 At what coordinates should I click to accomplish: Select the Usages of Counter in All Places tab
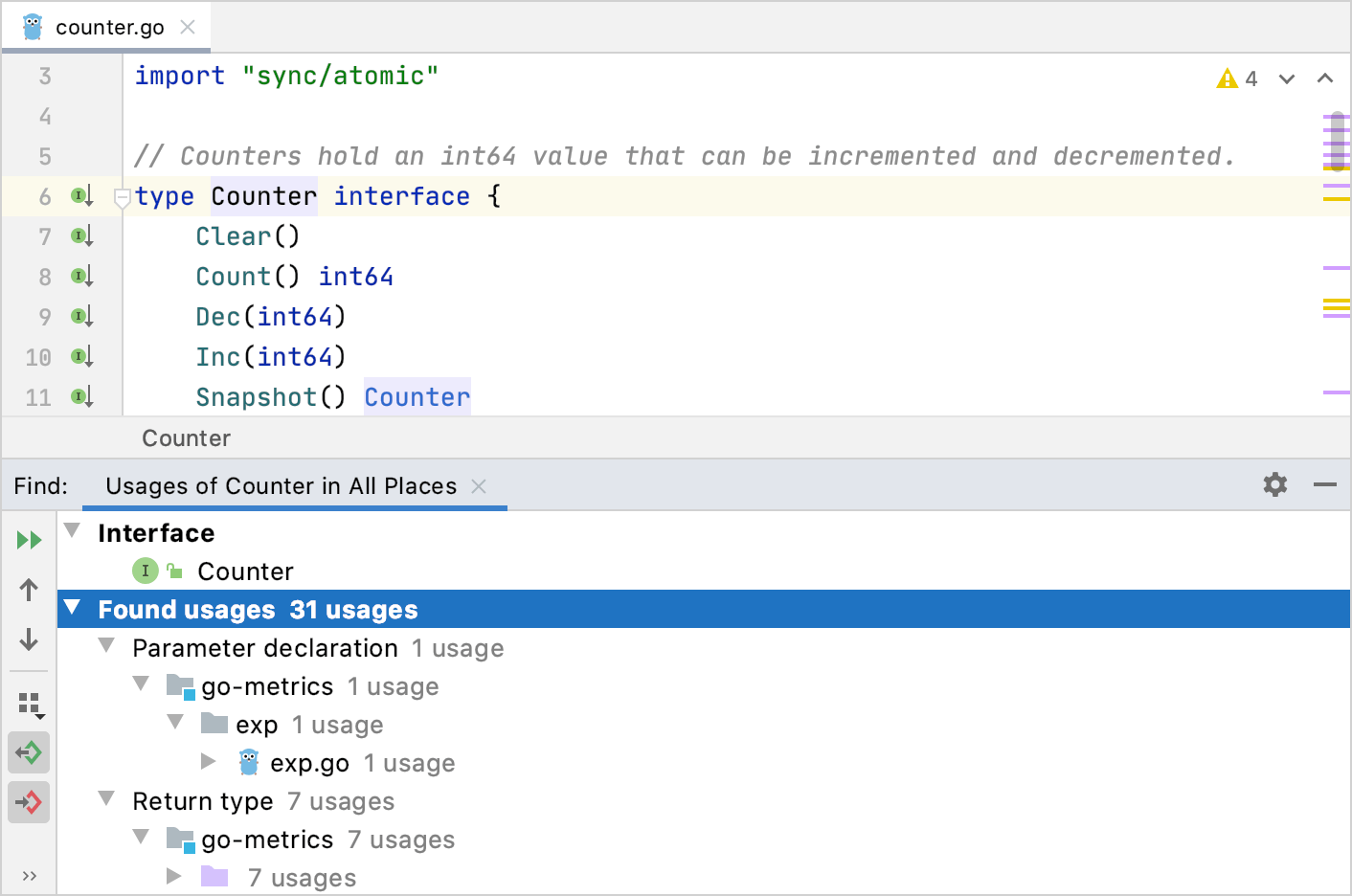pos(282,485)
